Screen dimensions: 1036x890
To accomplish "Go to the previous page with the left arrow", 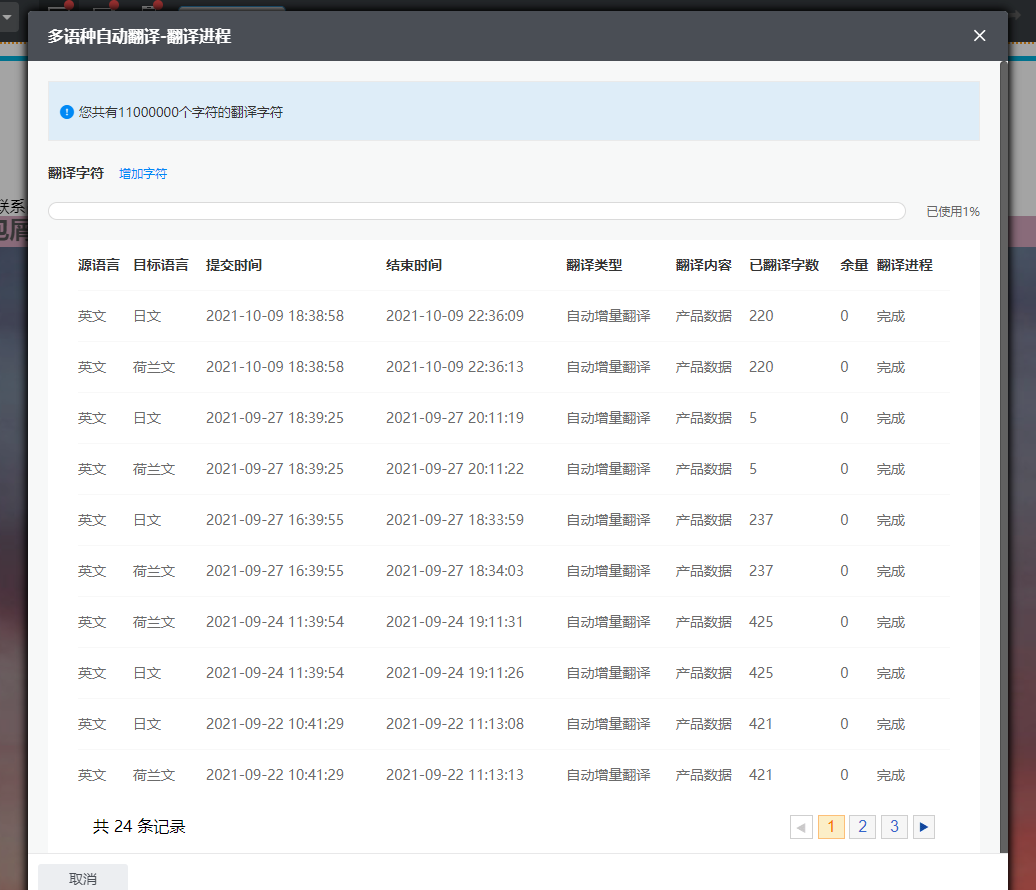I will [x=801, y=827].
